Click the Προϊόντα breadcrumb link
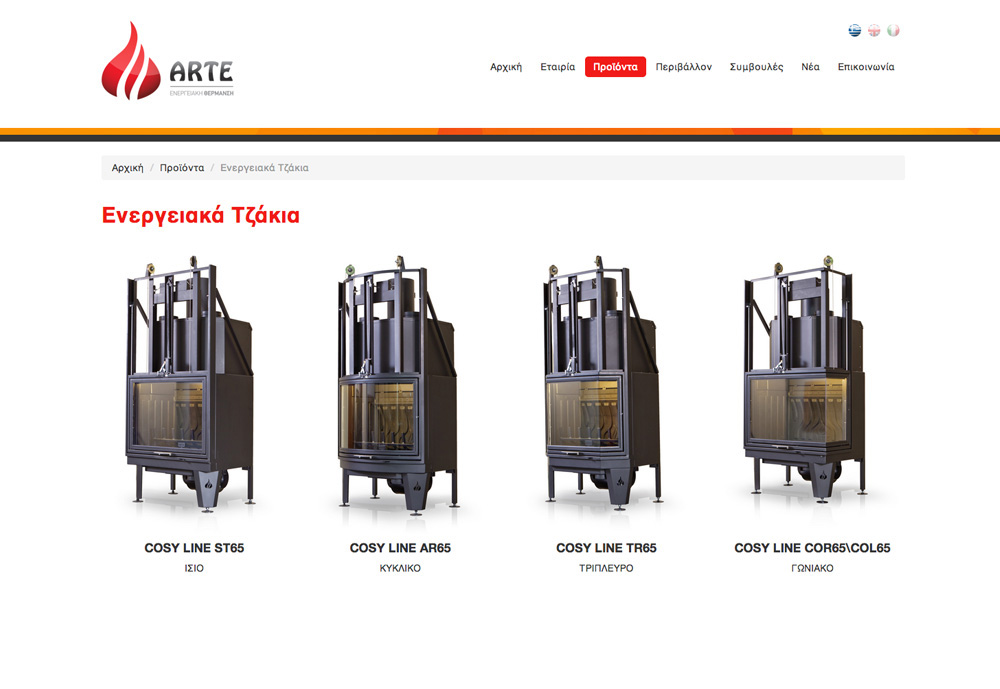 point(182,168)
